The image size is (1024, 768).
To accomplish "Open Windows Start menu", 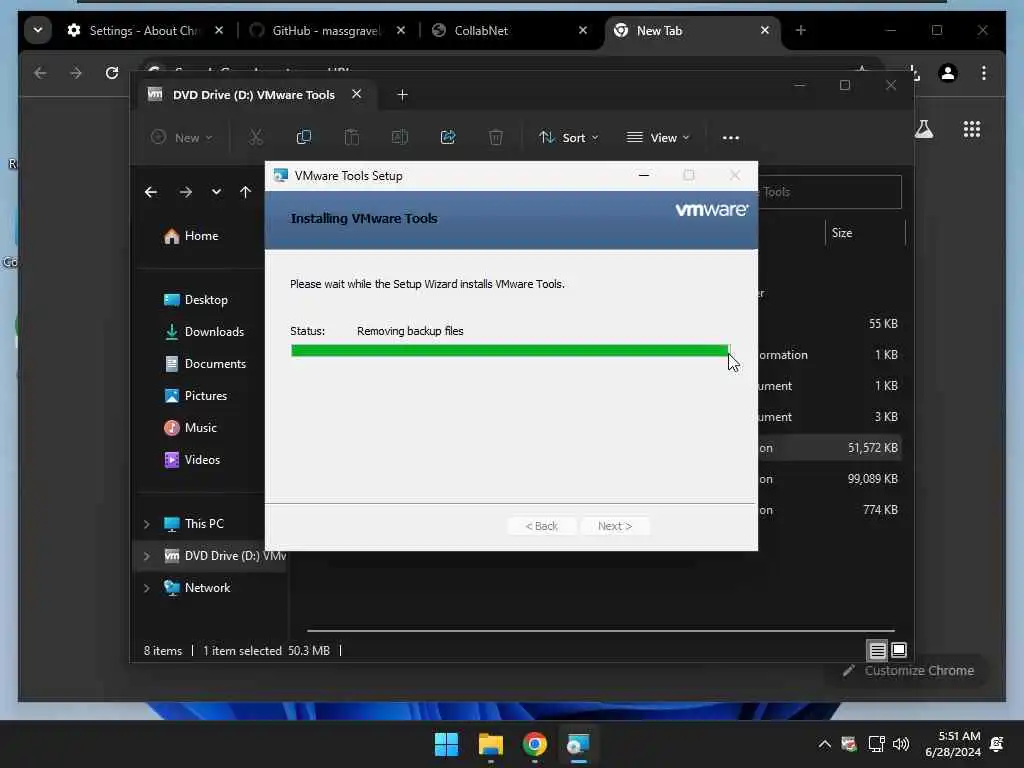I will point(447,744).
